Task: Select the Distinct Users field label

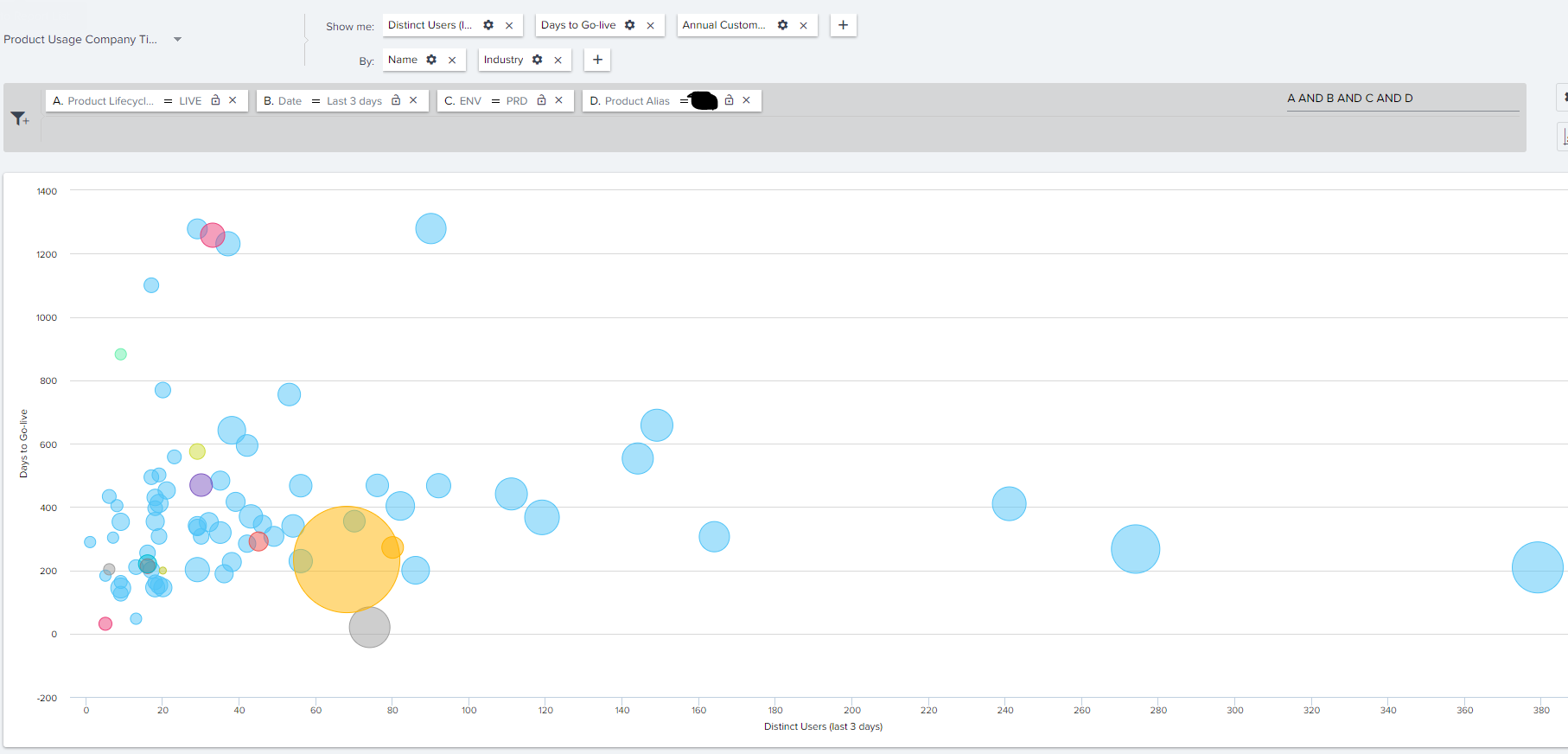Action: click(x=430, y=25)
